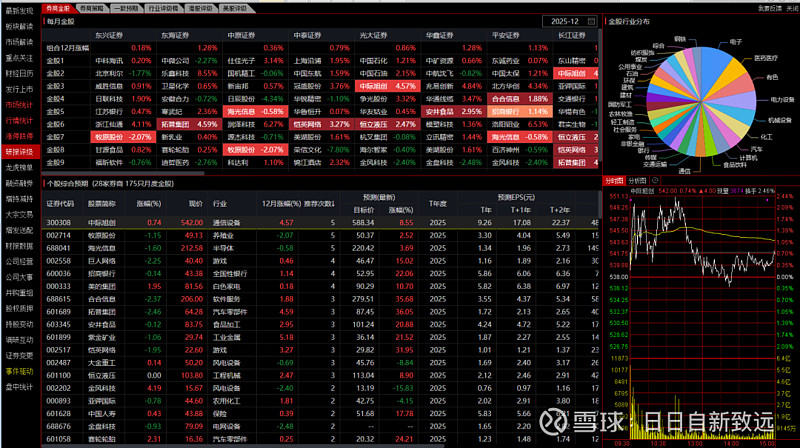This screenshot has width=800, height=448.
Task: Open the 2025-12 month selector field
Action: pyautogui.click(x=569, y=21)
